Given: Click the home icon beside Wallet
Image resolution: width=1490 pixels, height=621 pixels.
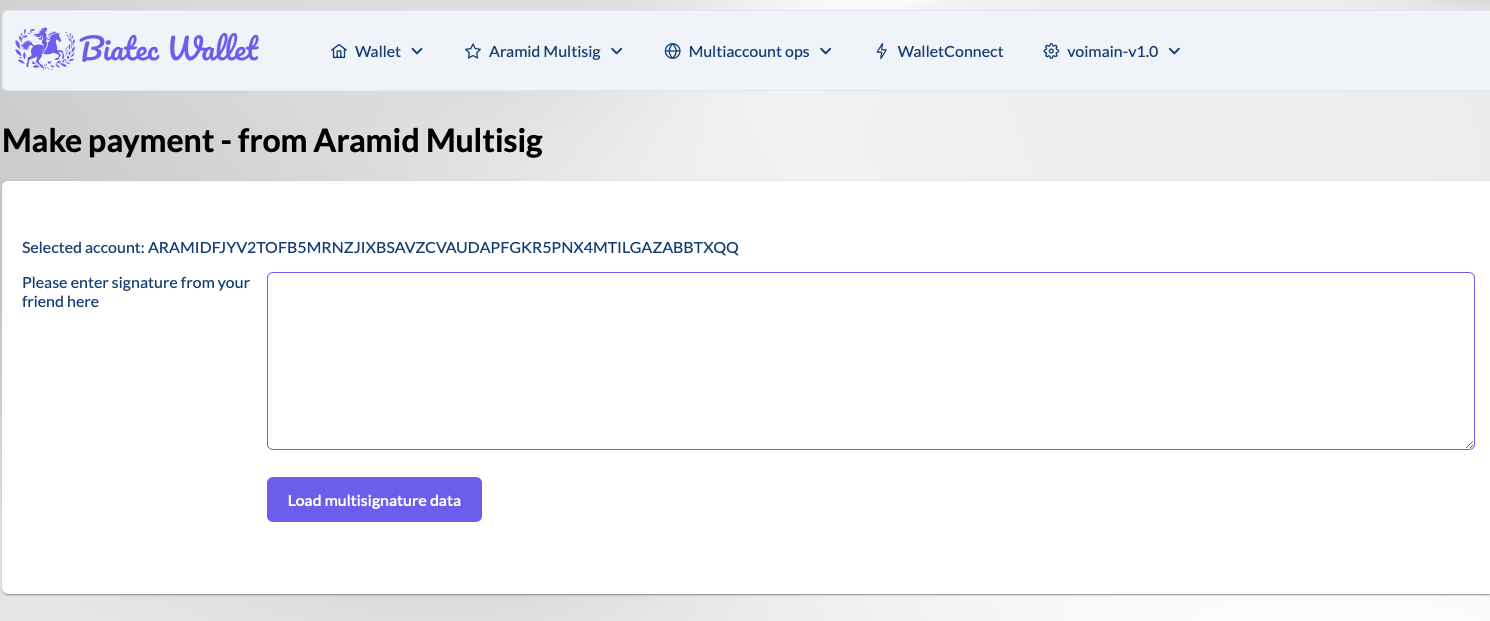Looking at the screenshot, I should [339, 51].
